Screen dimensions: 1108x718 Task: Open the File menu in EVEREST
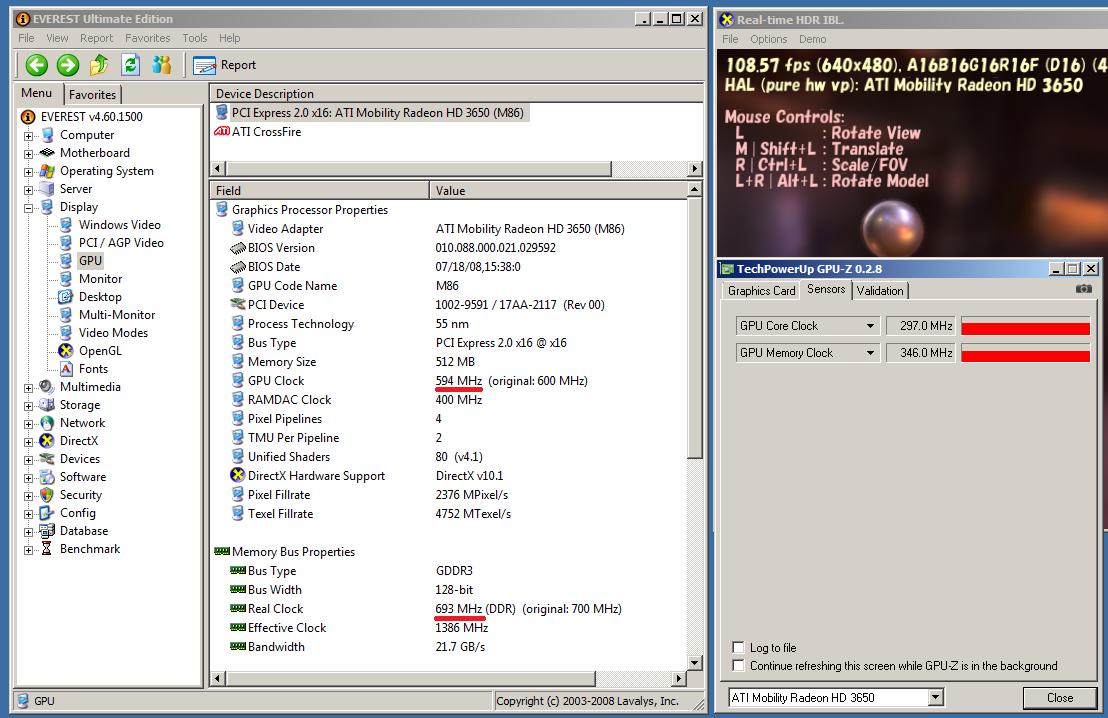click(x=26, y=38)
